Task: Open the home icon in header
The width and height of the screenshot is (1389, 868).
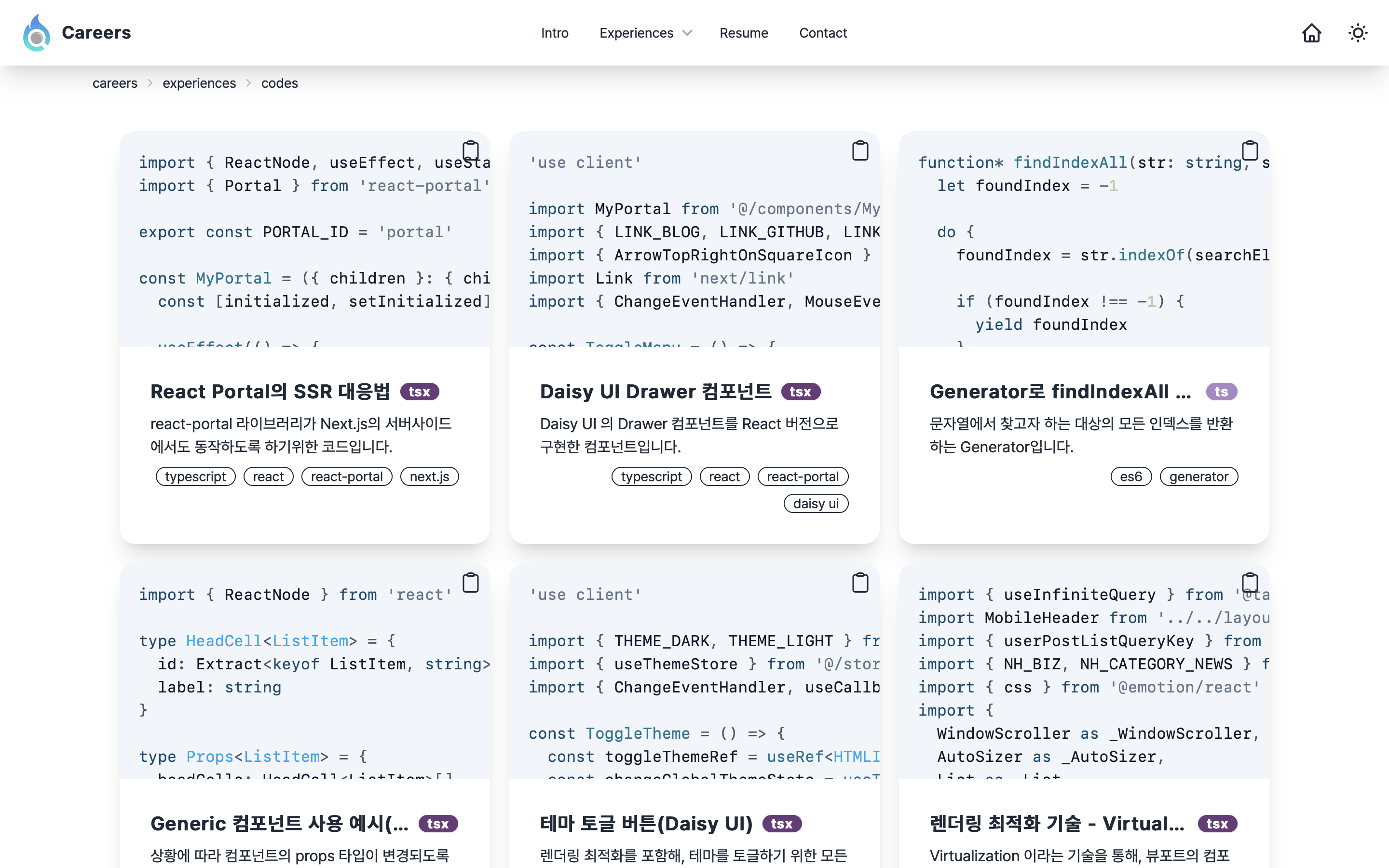Action: click(x=1311, y=33)
